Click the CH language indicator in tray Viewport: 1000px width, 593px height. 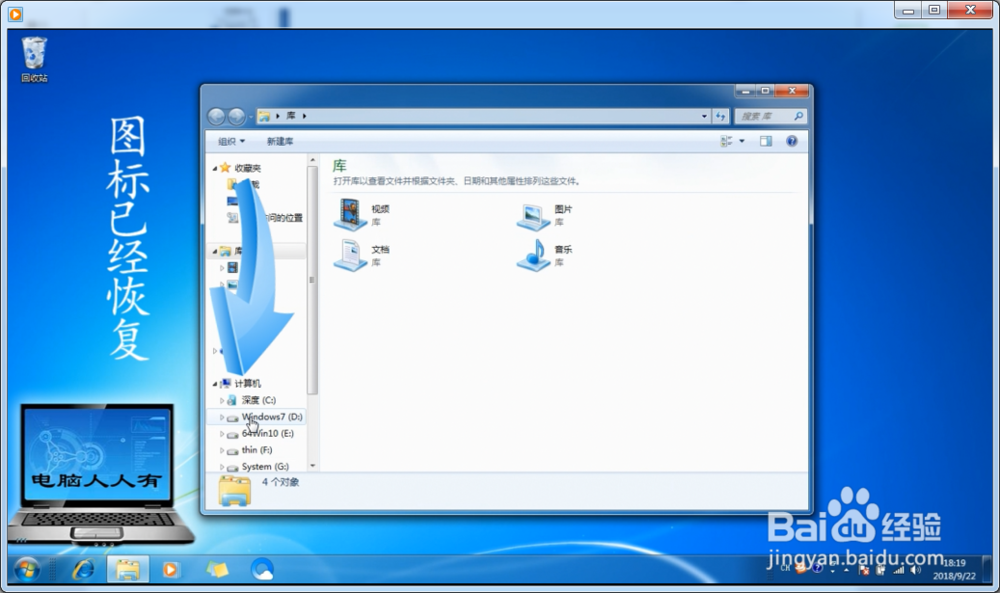785,567
